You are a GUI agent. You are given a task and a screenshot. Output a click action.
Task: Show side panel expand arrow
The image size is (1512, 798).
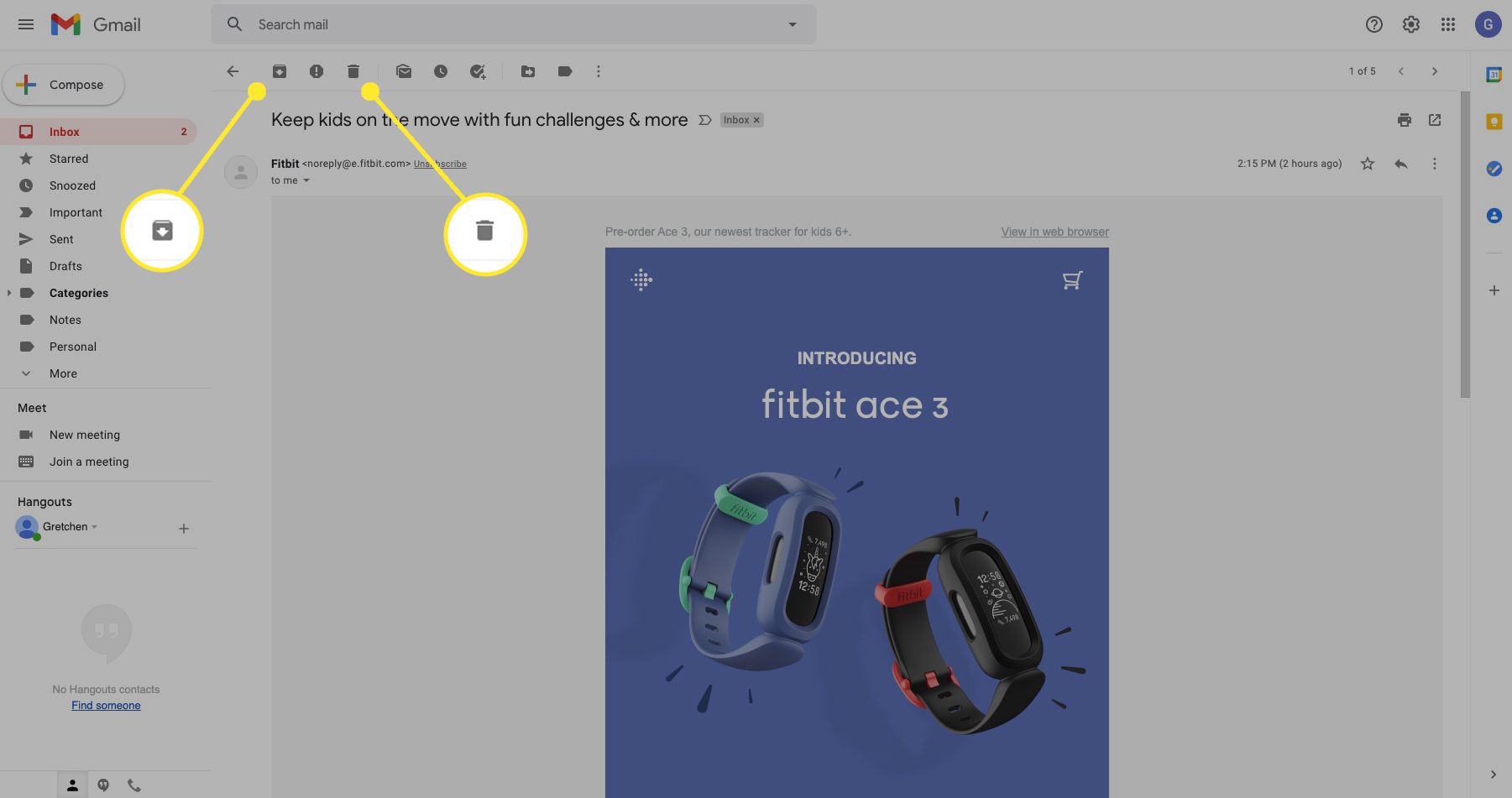1494,775
